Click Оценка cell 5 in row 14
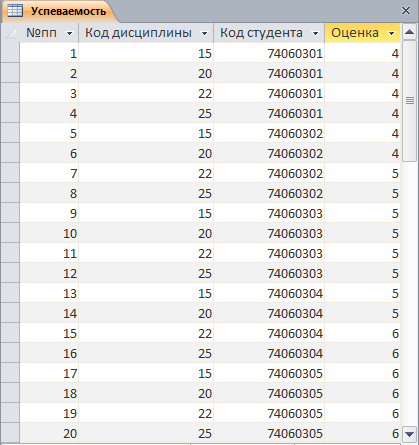This screenshot has height=445, width=419. point(363,313)
